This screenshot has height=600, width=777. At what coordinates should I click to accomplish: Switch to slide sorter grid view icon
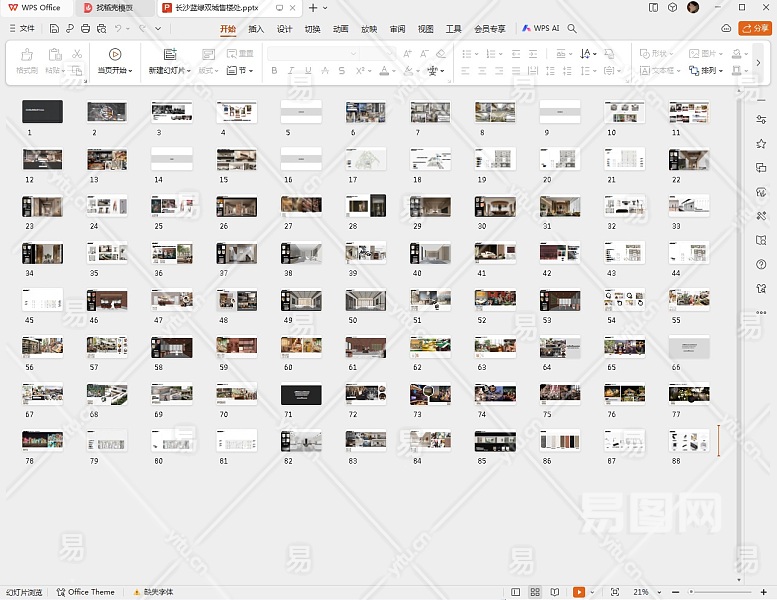[x=535, y=592]
